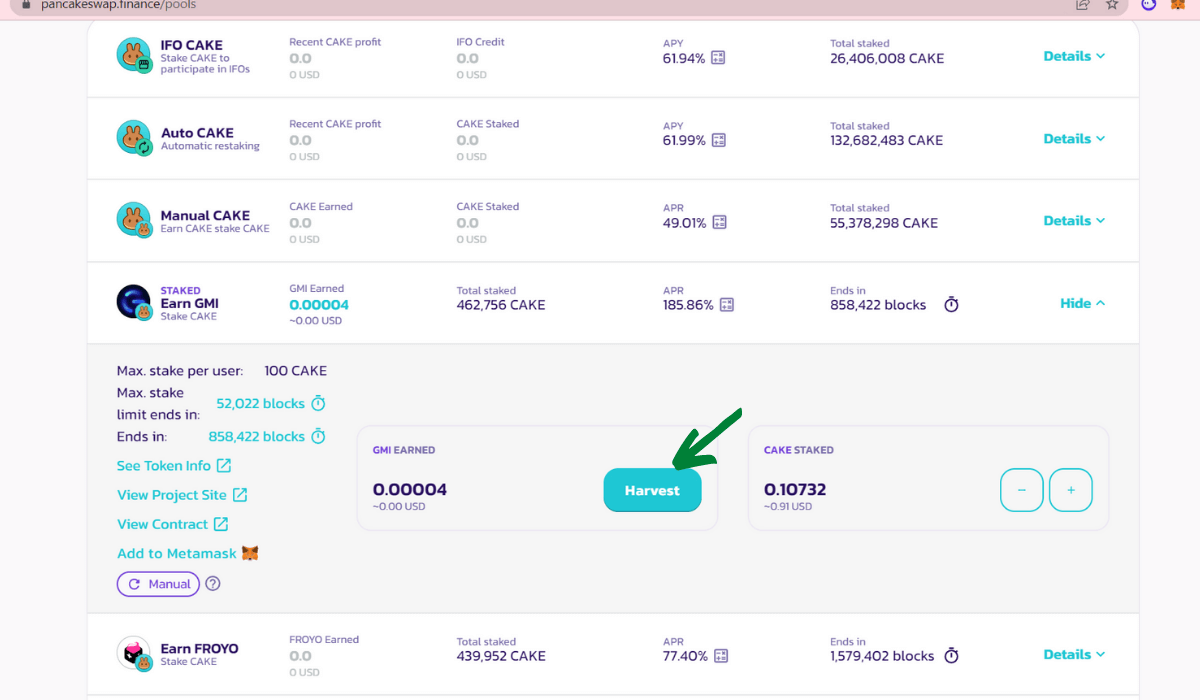Click the MetaMask fox icon beside Add to Metamask

point(250,553)
